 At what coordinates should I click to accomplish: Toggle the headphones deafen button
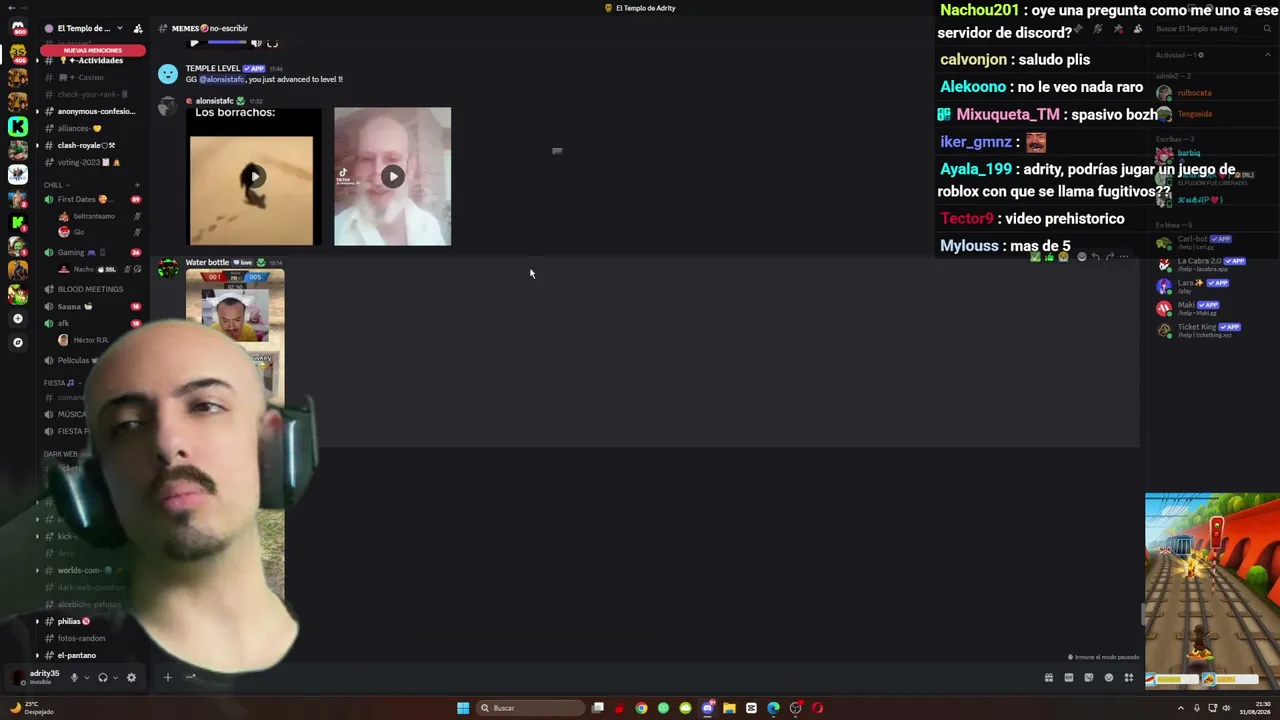tap(102, 677)
